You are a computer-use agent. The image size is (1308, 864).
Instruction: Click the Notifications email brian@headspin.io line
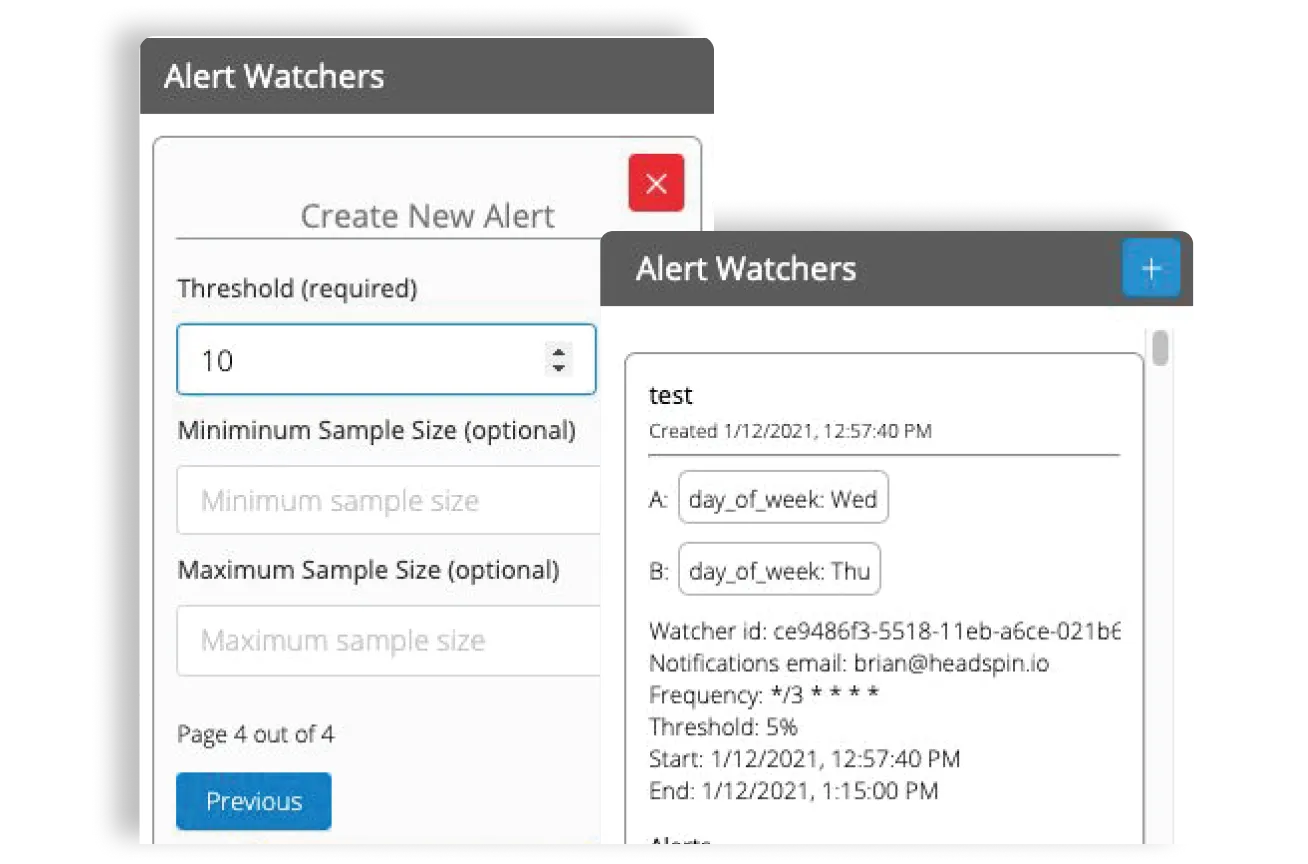(x=849, y=662)
